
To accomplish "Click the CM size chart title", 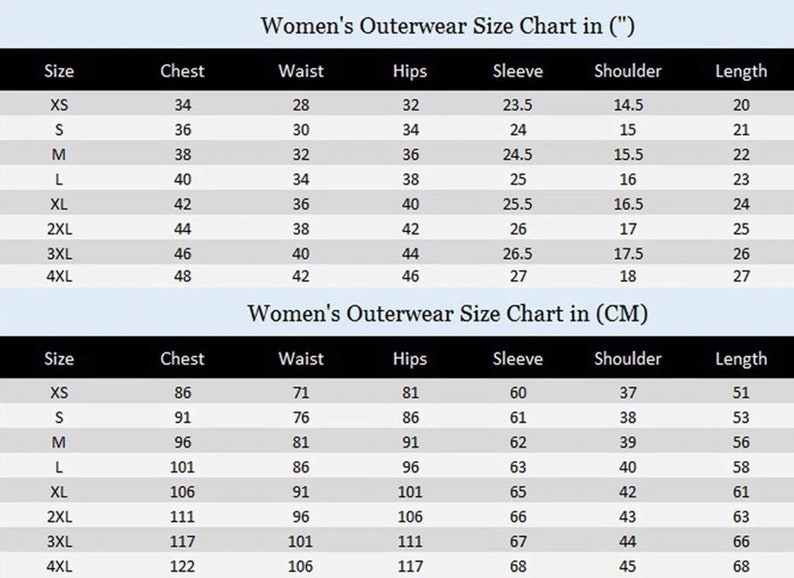I will tap(447, 314).
